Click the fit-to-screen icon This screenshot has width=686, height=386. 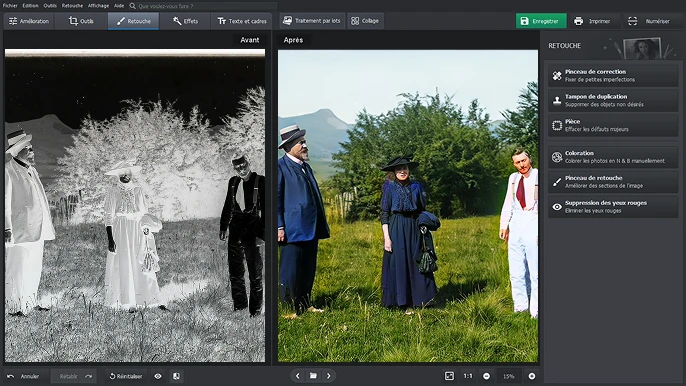tap(449, 376)
